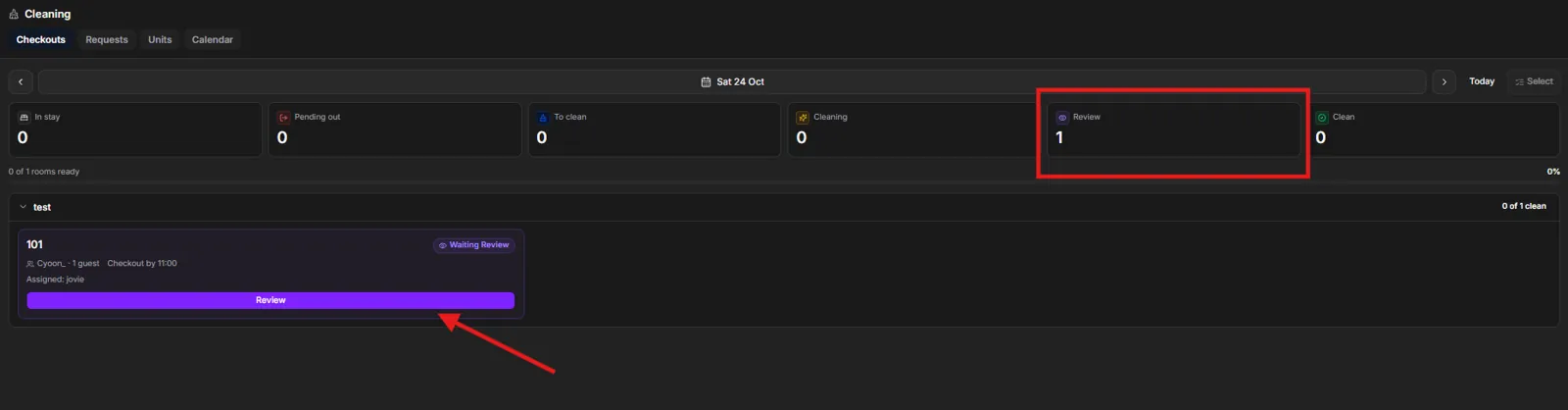The height and width of the screenshot is (410, 1568).
Task: Open date picker showing Sat 24 Oct
Action: pyautogui.click(x=732, y=81)
